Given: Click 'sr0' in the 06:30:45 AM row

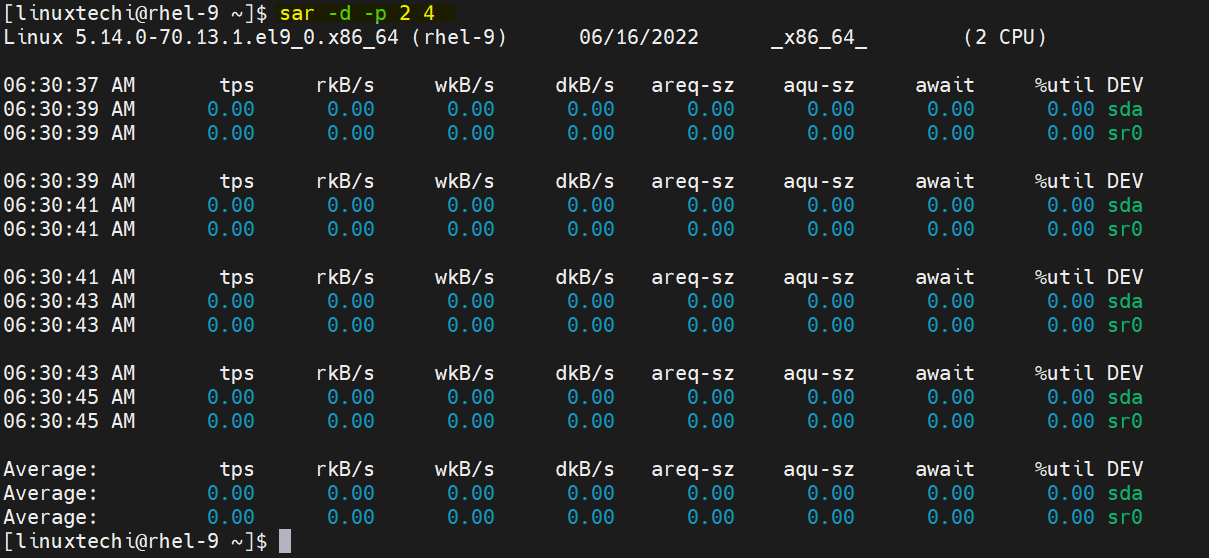Looking at the screenshot, I should pos(1125,421).
